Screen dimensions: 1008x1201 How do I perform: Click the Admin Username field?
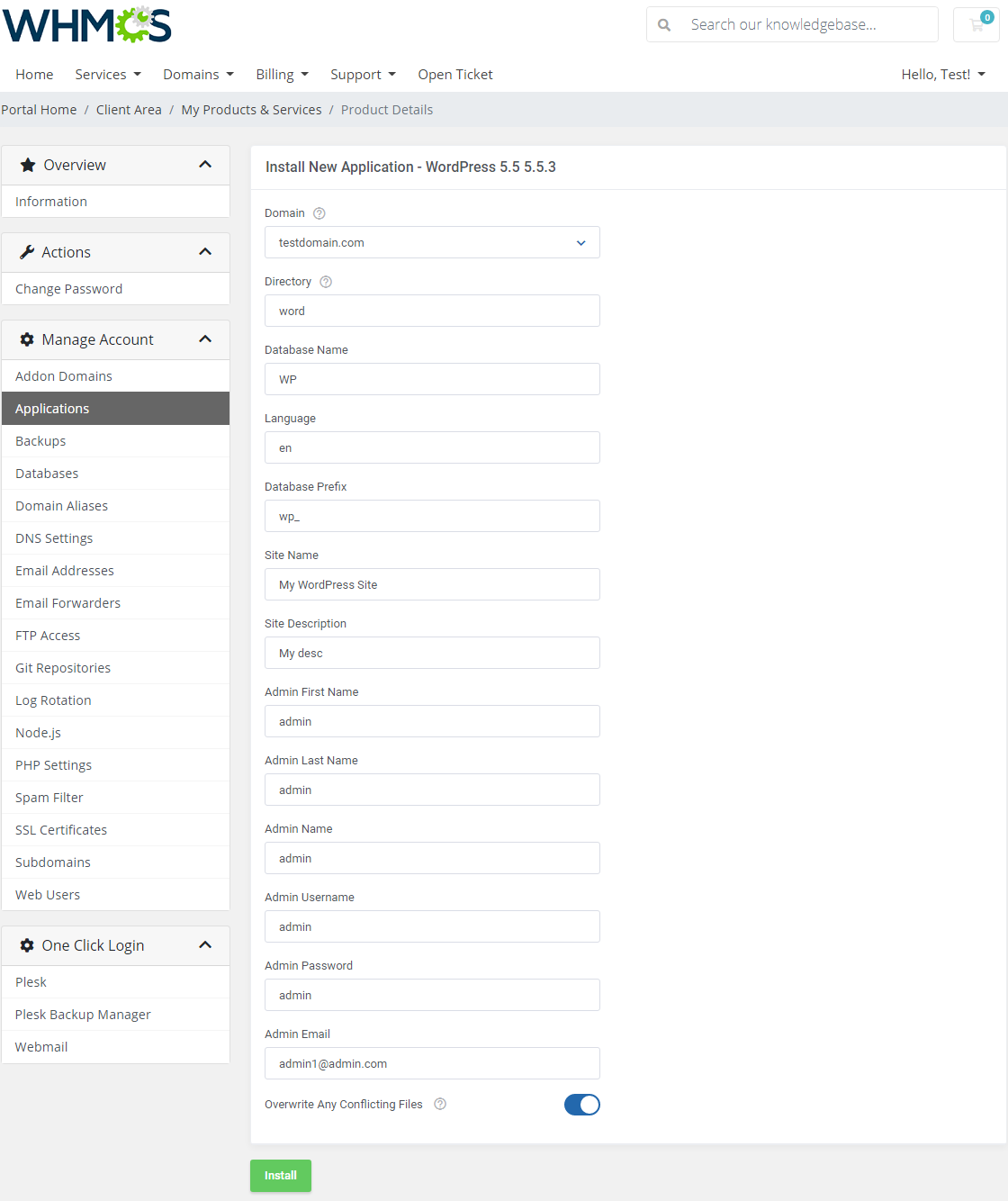tap(432, 926)
